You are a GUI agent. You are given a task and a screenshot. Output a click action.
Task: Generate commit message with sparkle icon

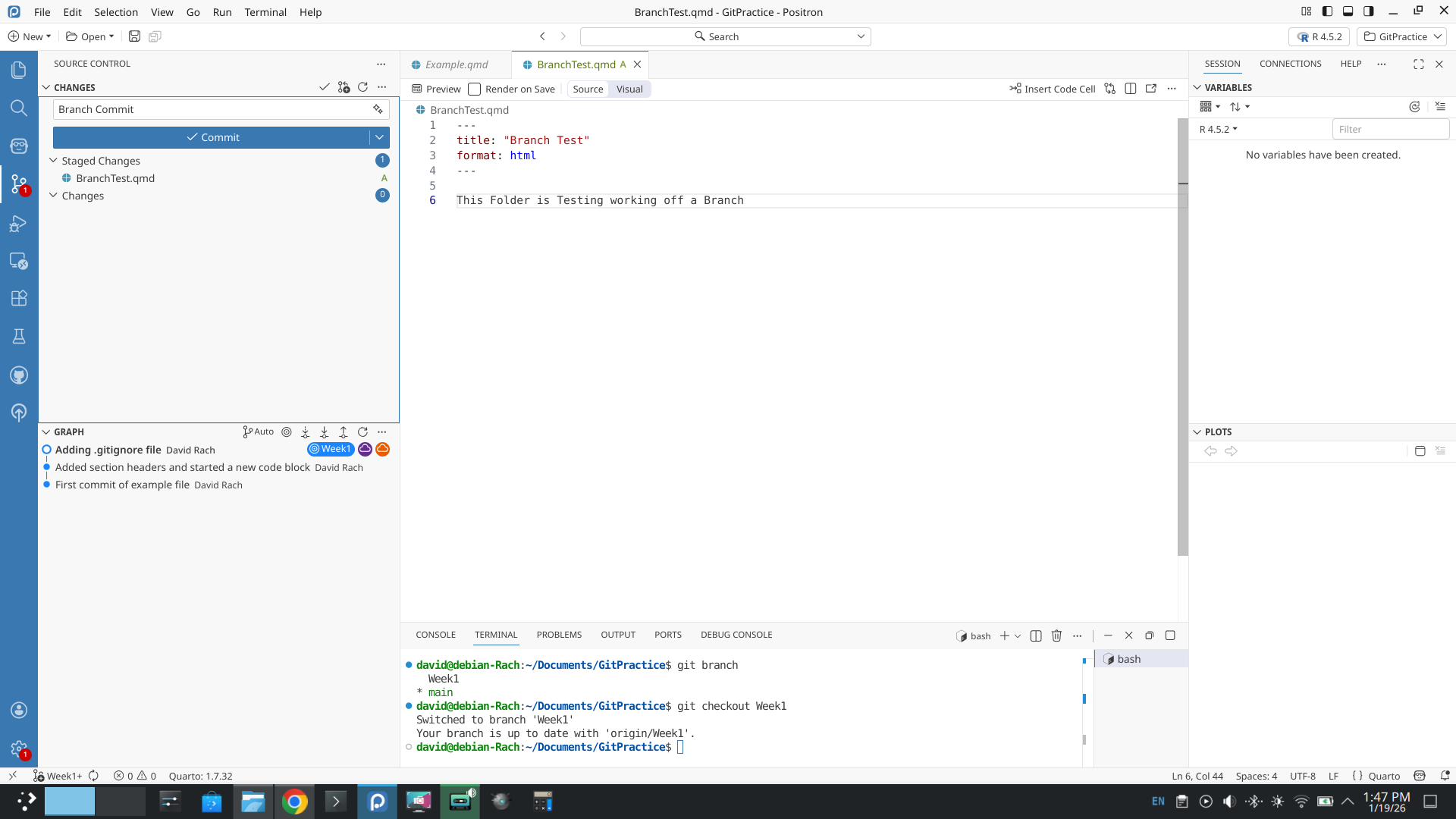[x=378, y=109]
